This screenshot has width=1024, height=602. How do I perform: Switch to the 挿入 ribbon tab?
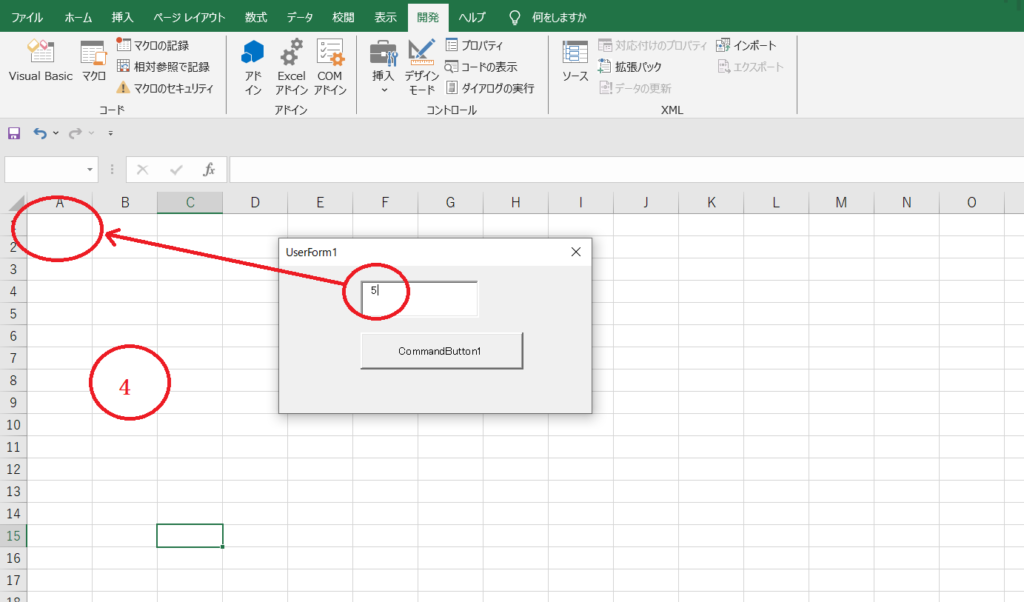tap(122, 17)
